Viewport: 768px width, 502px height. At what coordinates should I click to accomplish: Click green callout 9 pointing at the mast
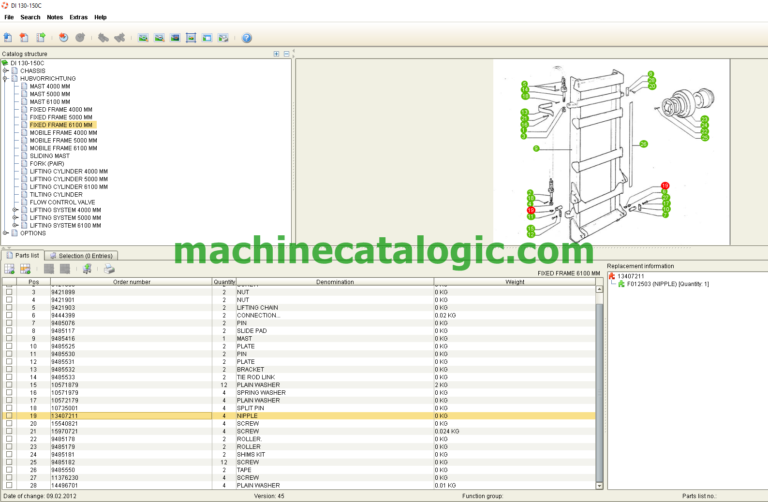(x=536, y=148)
